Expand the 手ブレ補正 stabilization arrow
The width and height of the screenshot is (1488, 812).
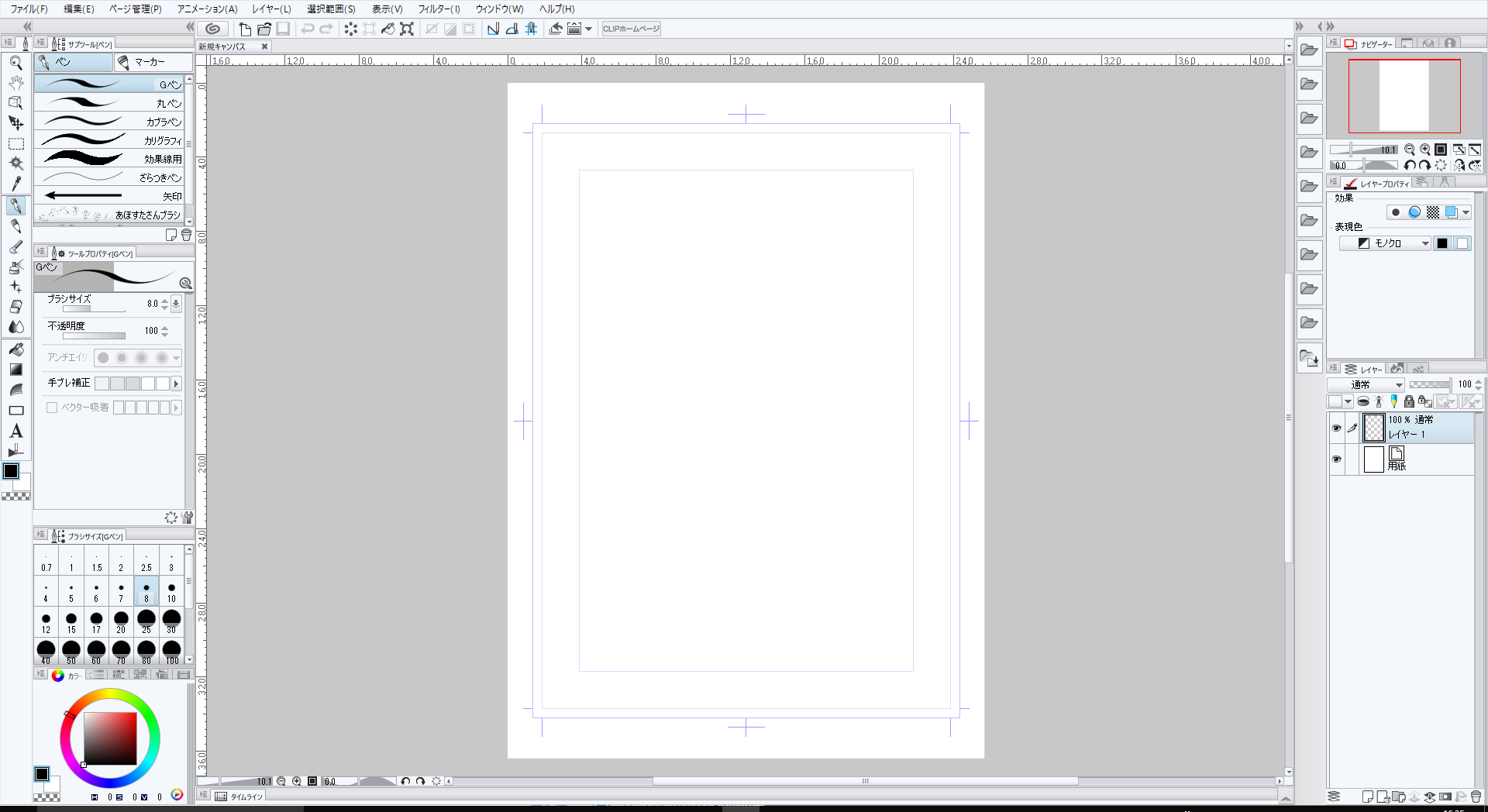176,384
